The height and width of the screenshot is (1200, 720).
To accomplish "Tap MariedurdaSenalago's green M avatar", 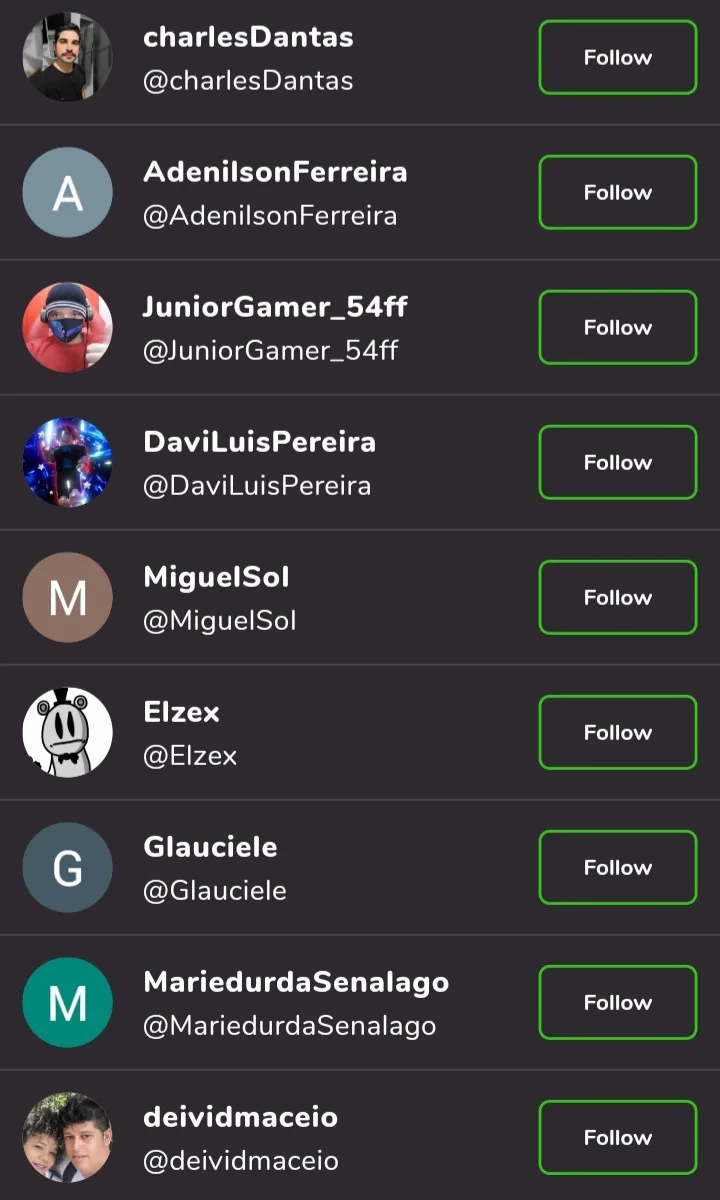I will [68, 1003].
